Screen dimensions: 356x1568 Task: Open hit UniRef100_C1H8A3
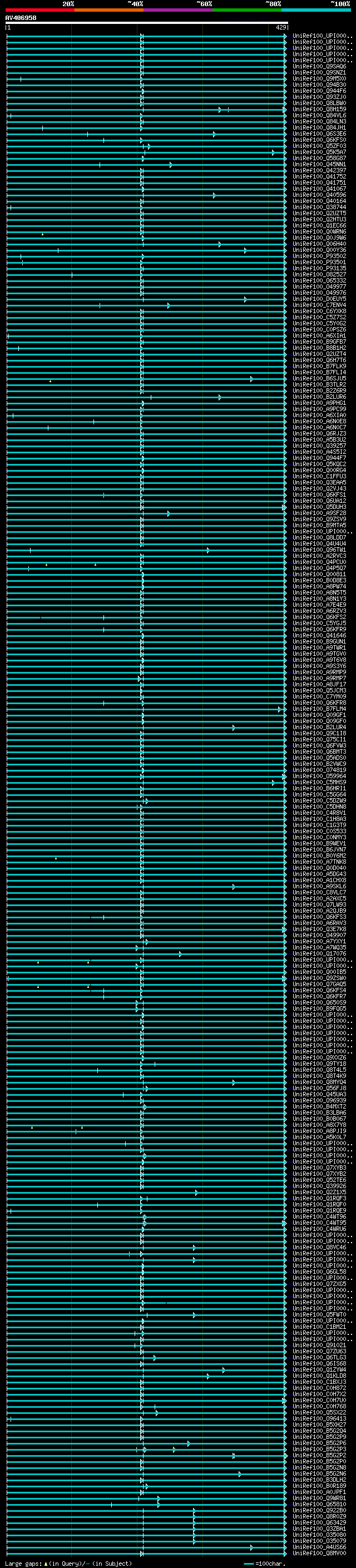[x=319, y=819]
